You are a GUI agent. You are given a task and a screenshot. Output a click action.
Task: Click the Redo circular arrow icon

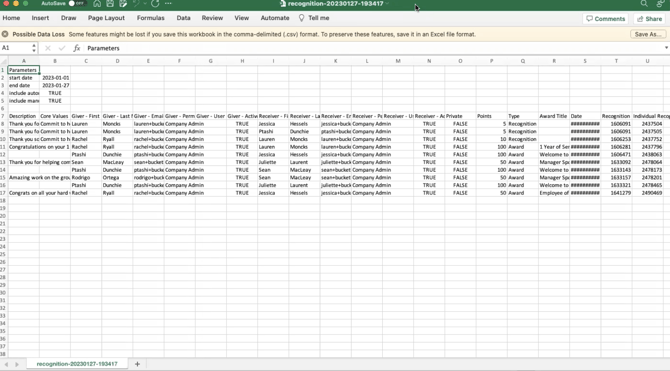(x=155, y=3)
